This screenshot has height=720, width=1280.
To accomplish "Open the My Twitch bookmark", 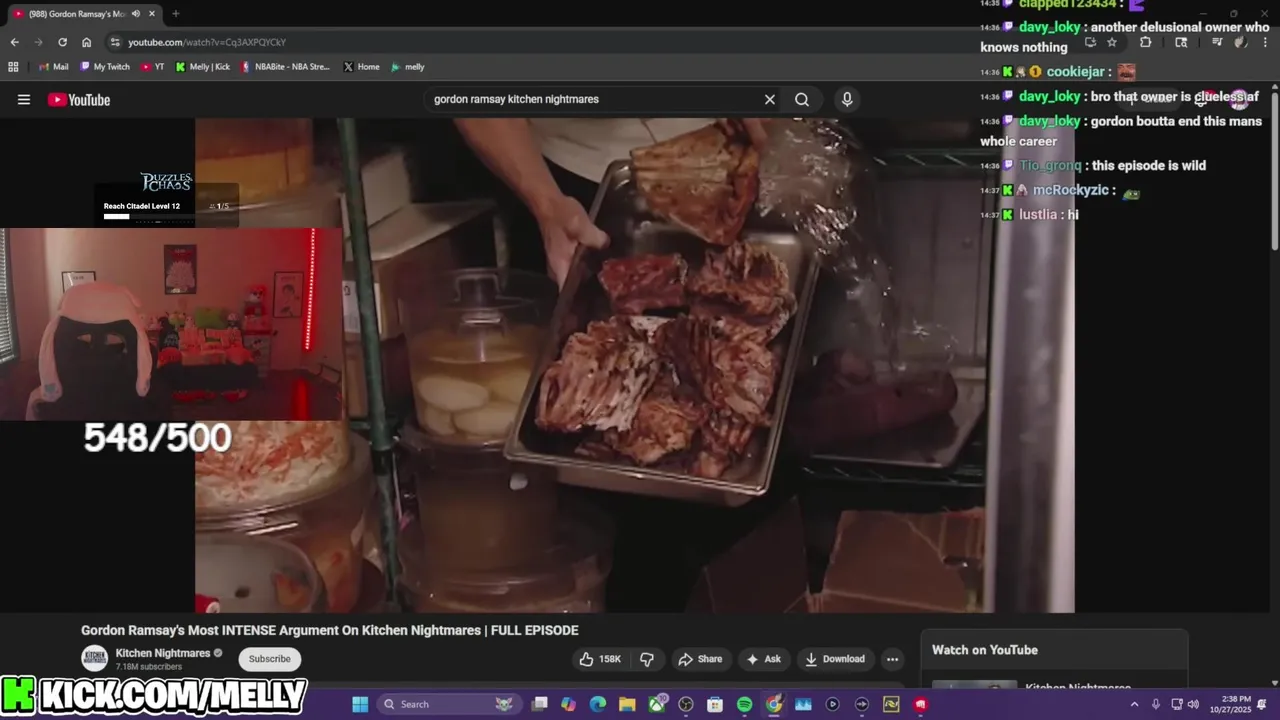I will (x=105, y=67).
